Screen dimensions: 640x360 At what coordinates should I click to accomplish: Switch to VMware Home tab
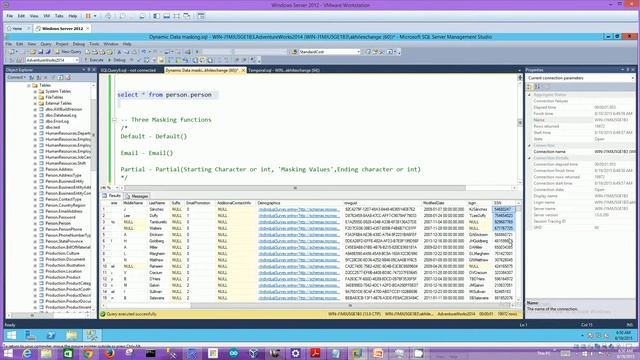tap(17, 29)
